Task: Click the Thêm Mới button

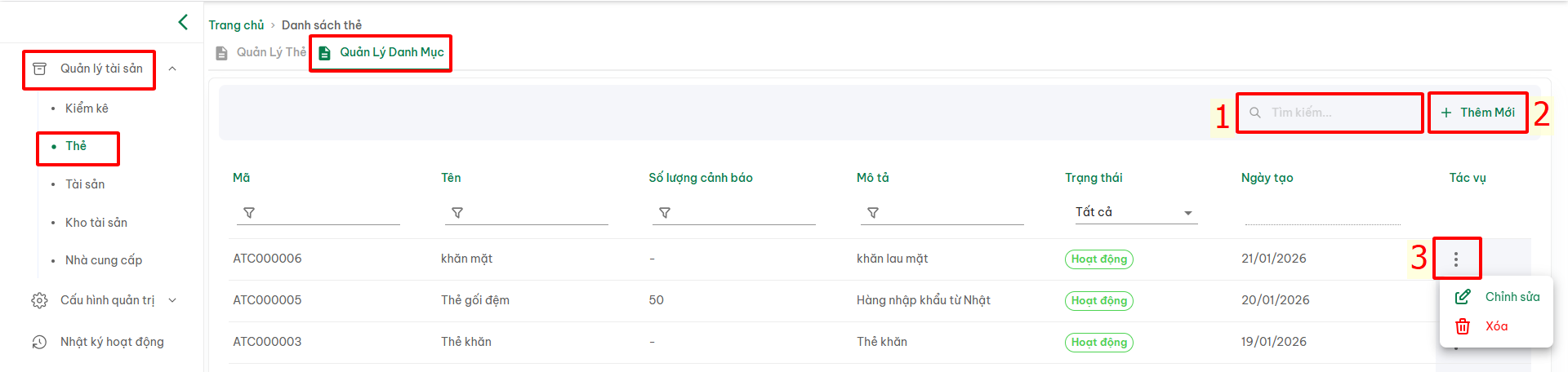Action: [1477, 113]
